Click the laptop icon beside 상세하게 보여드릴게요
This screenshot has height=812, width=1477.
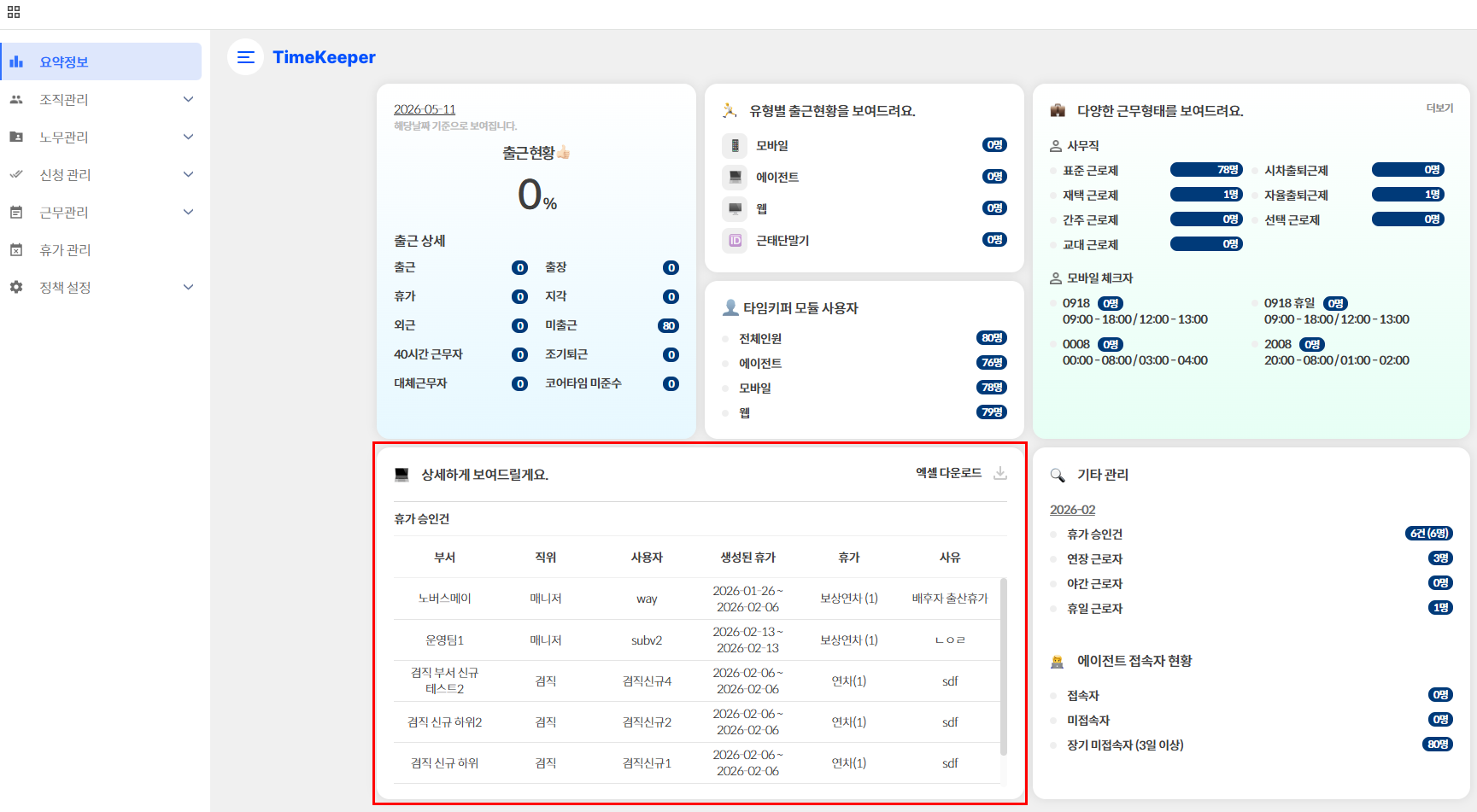point(401,475)
